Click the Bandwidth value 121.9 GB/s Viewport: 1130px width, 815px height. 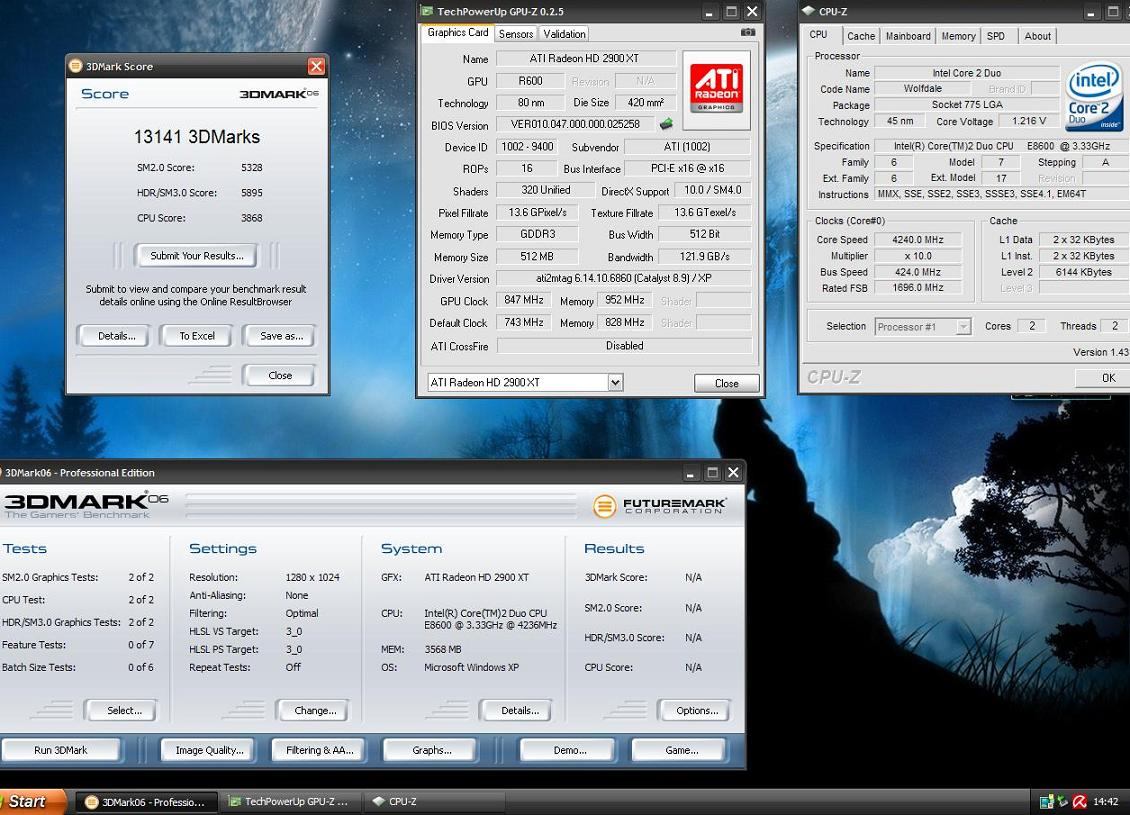(x=704, y=257)
